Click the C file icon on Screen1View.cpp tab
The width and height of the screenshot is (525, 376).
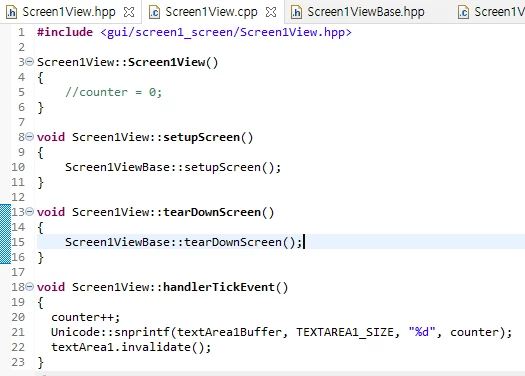point(154,12)
